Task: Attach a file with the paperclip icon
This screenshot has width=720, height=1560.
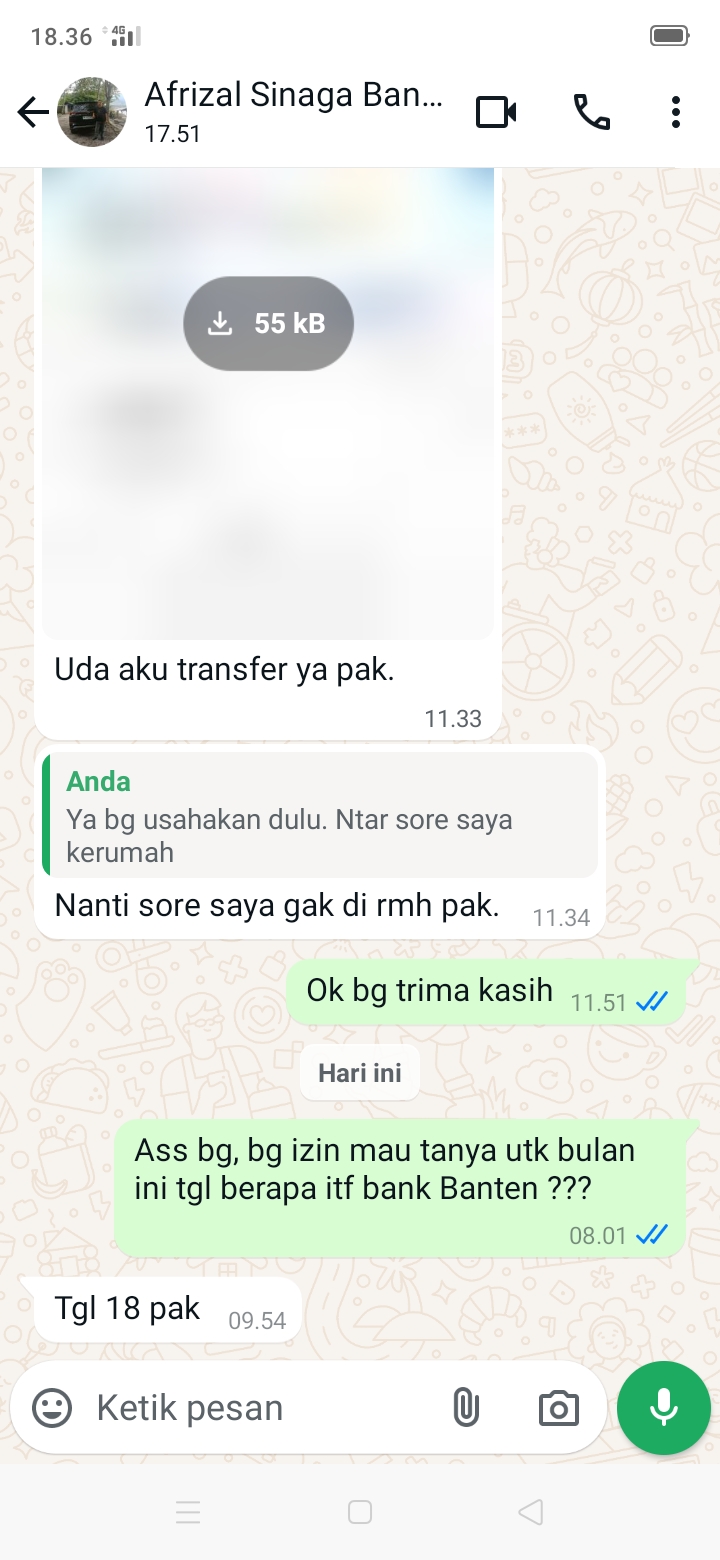Action: coord(466,1408)
